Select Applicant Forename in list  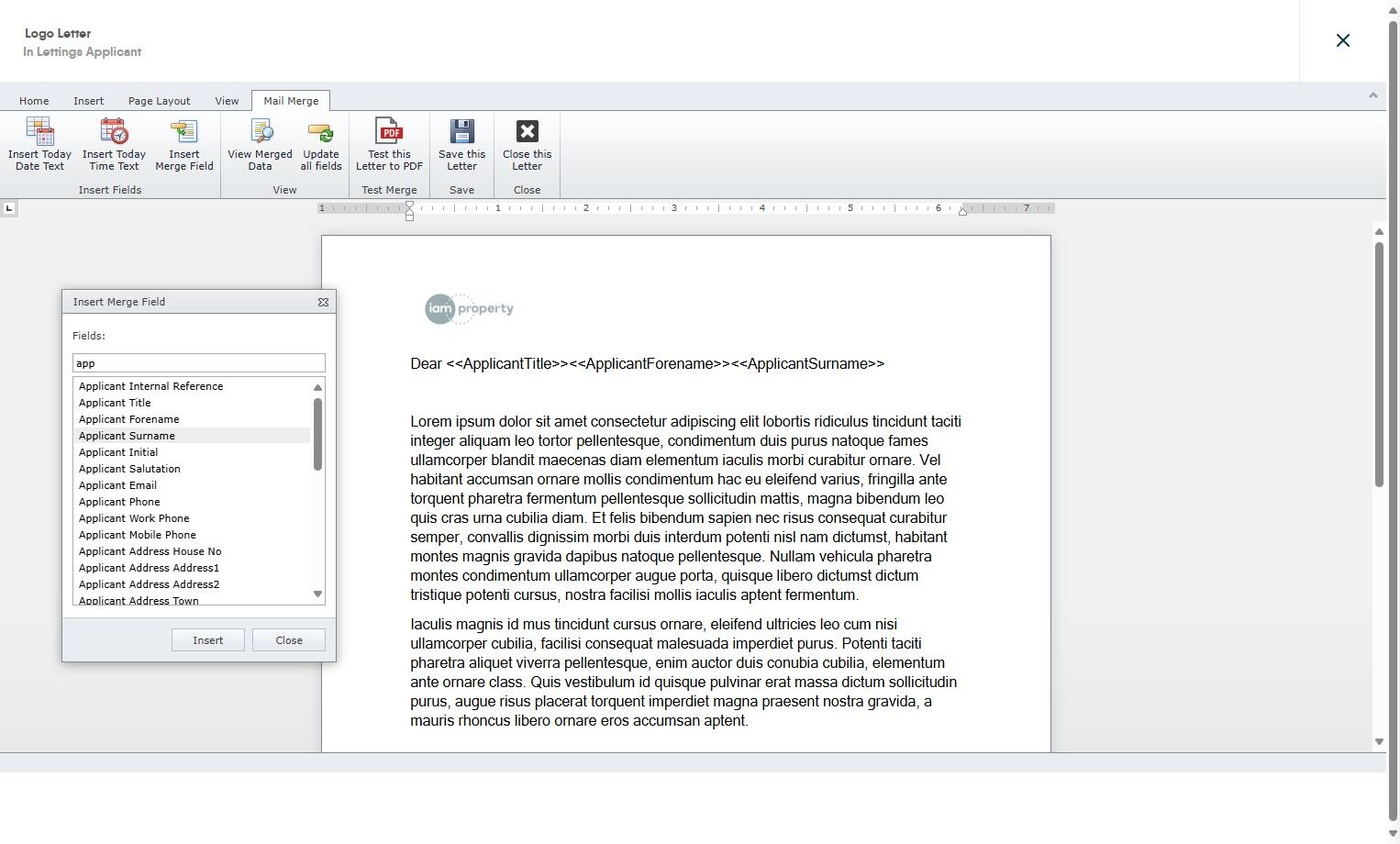point(192,419)
